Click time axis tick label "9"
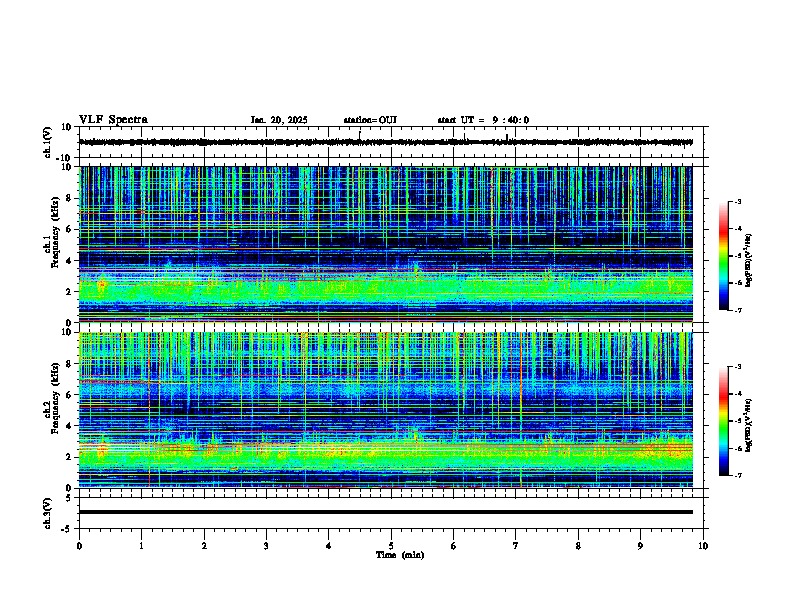This screenshot has height=612, width=792. pyautogui.click(x=640, y=546)
